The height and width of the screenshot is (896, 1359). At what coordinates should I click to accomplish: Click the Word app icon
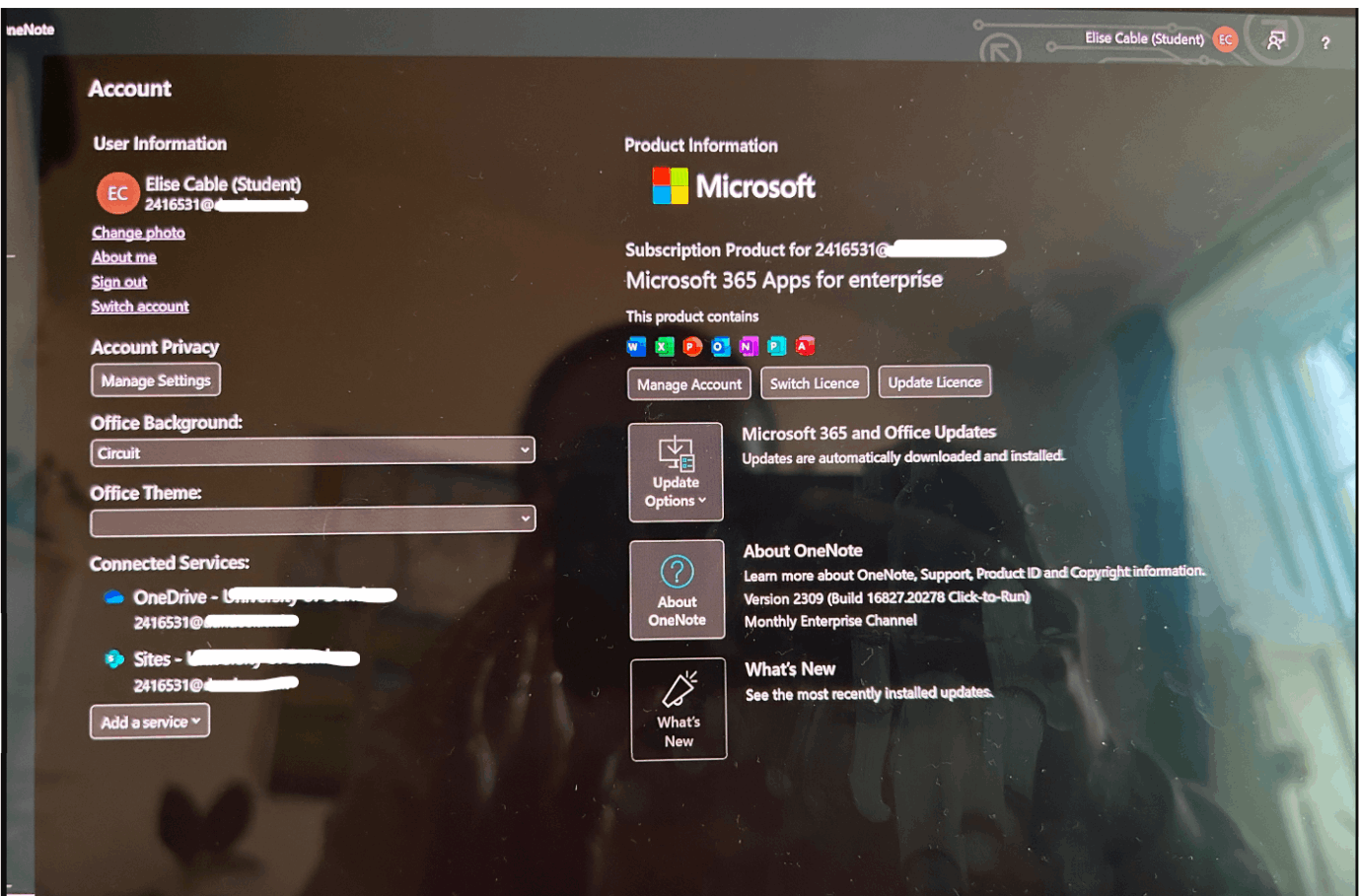tap(636, 346)
